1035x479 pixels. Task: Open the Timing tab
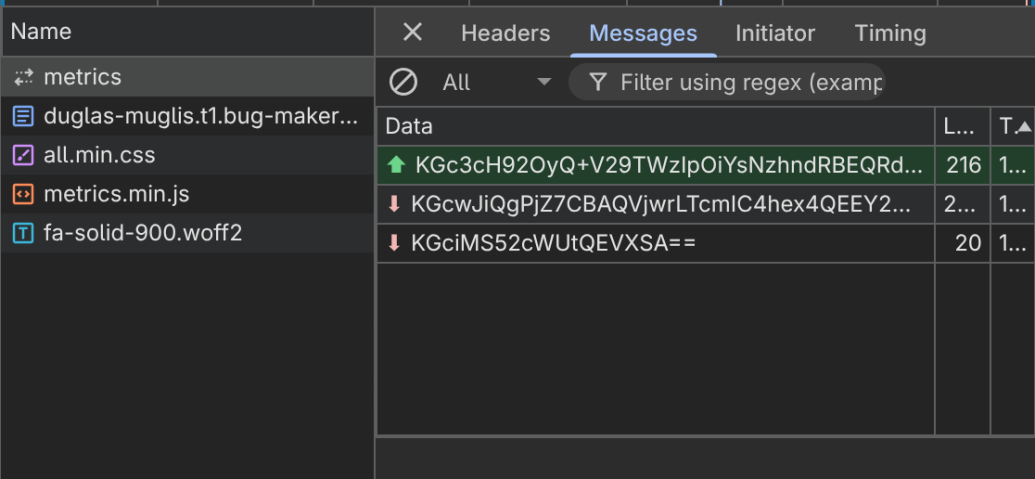890,33
